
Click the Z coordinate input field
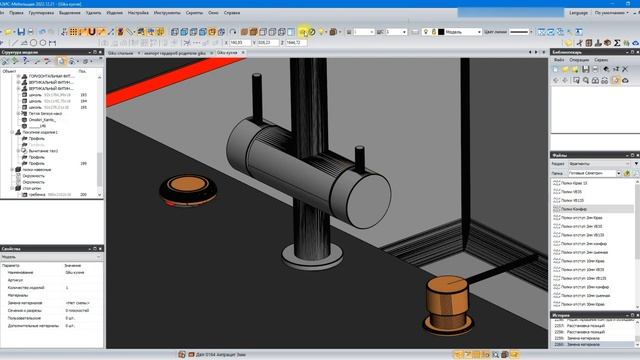click(296, 42)
